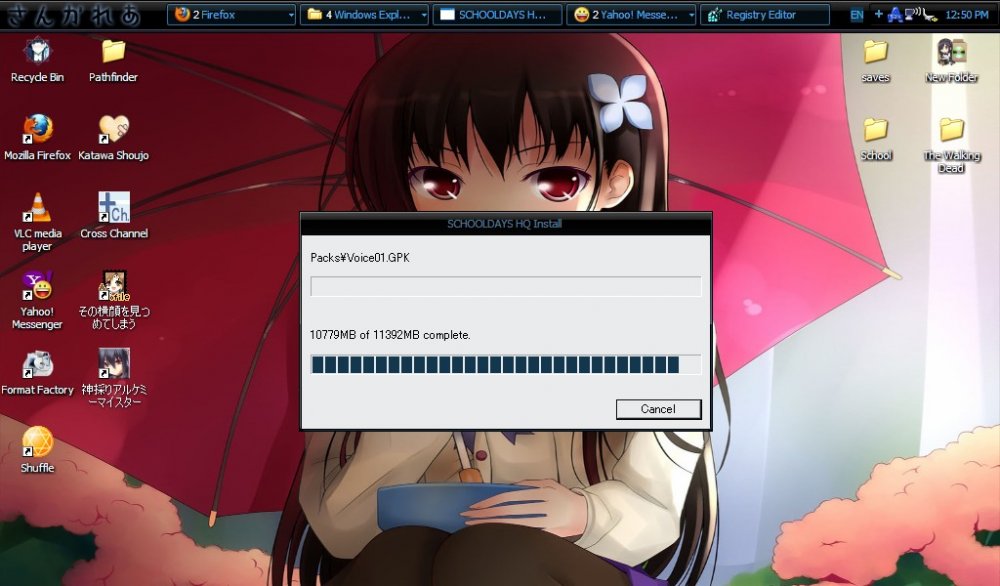Viewport: 1000px width, 586px height.
Task: Open the Cross Channel game icon
Action: tap(113, 209)
